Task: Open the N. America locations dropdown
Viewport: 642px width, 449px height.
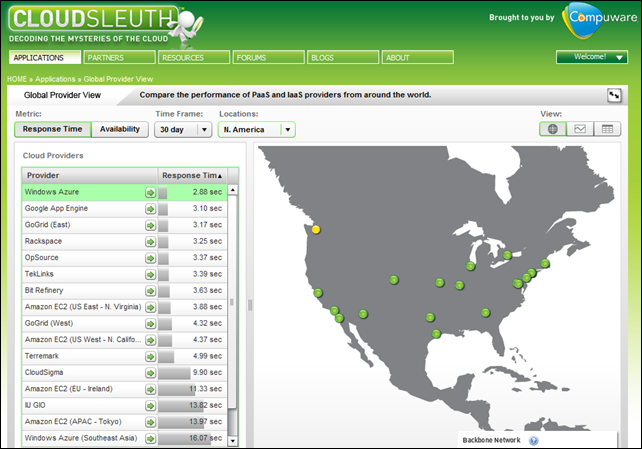Action: click(256, 130)
